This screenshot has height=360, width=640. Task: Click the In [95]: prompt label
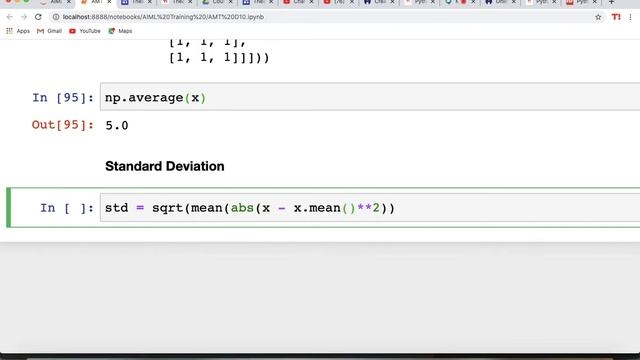(63, 98)
